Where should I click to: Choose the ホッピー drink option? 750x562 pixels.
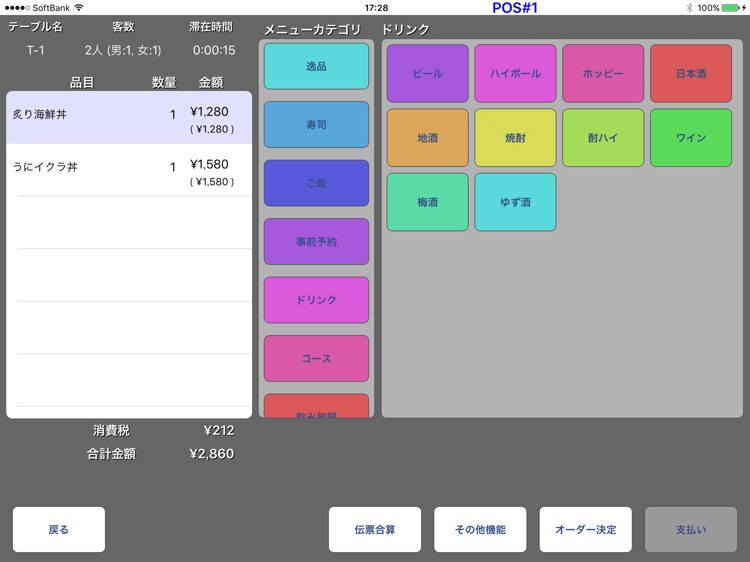point(603,74)
